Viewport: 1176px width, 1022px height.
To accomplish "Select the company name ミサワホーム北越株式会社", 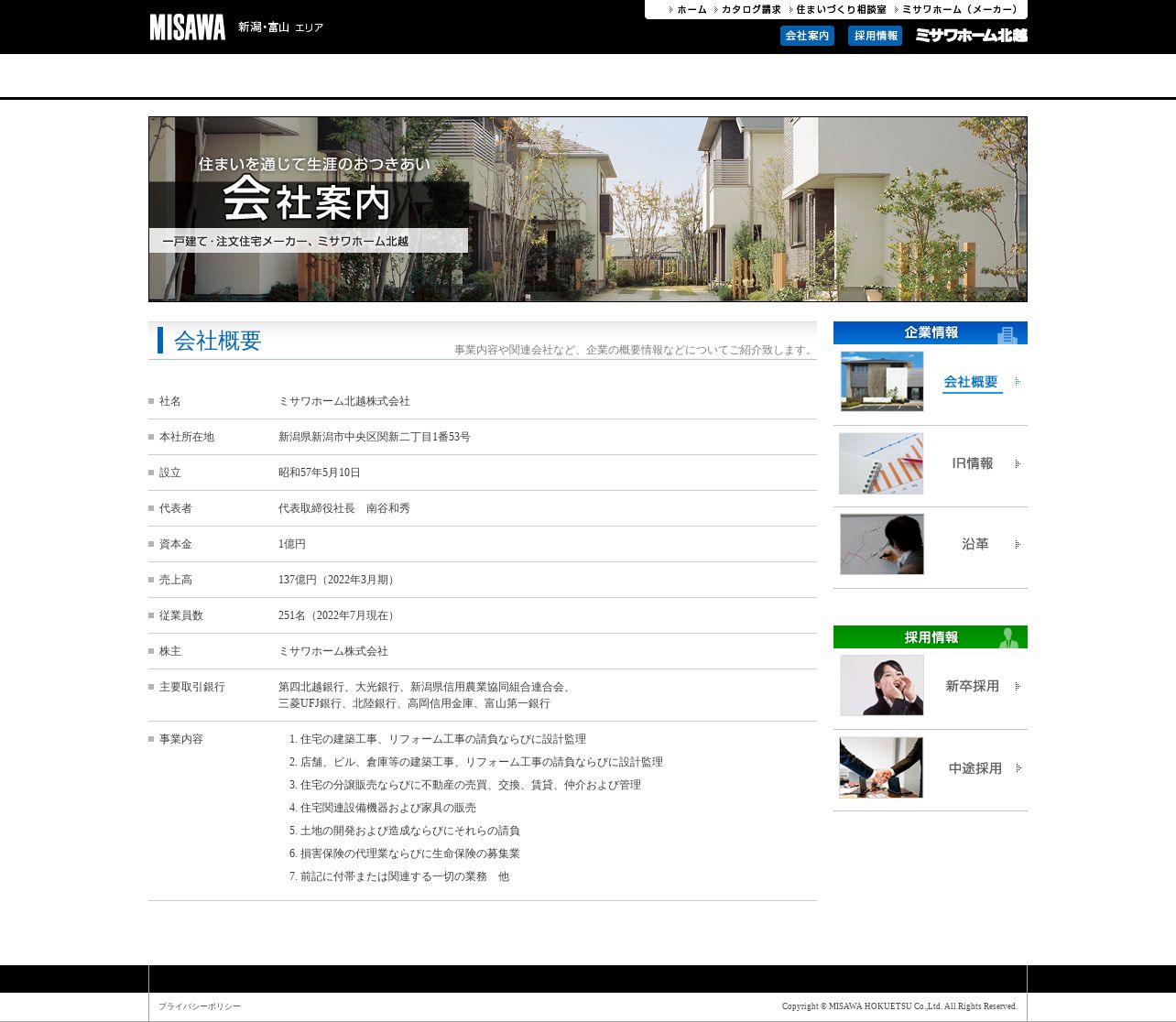I will [344, 401].
